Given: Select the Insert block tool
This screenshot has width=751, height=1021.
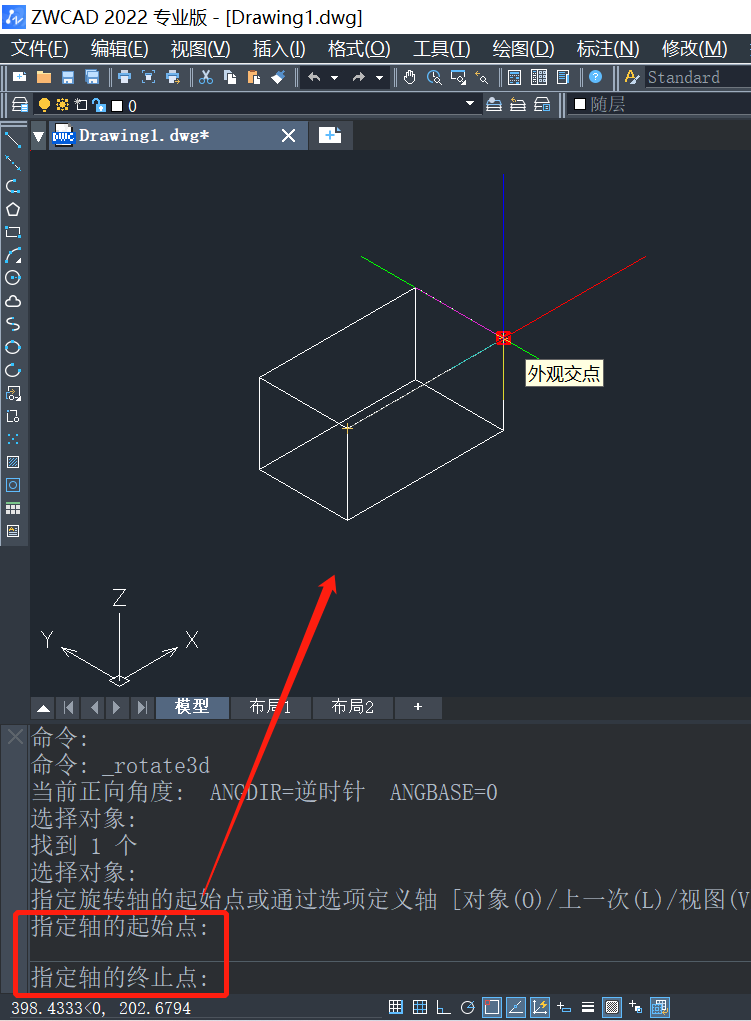Looking at the screenshot, I should tap(13, 393).
